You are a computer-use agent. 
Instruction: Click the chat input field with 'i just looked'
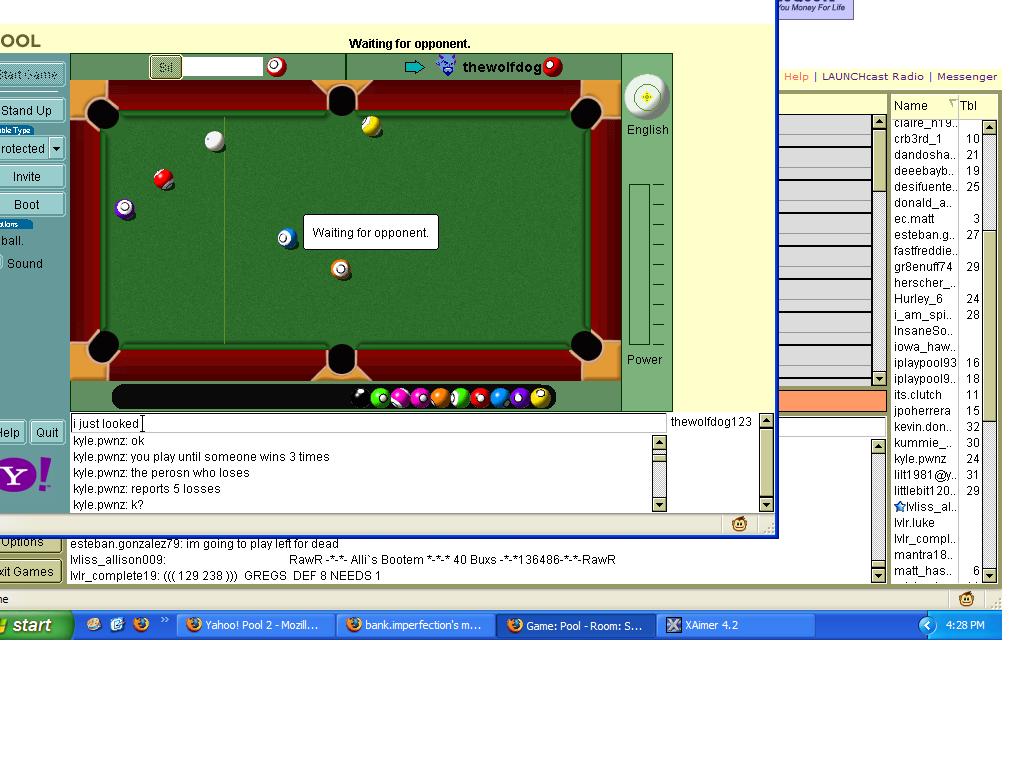pyautogui.click(x=368, y=423)
